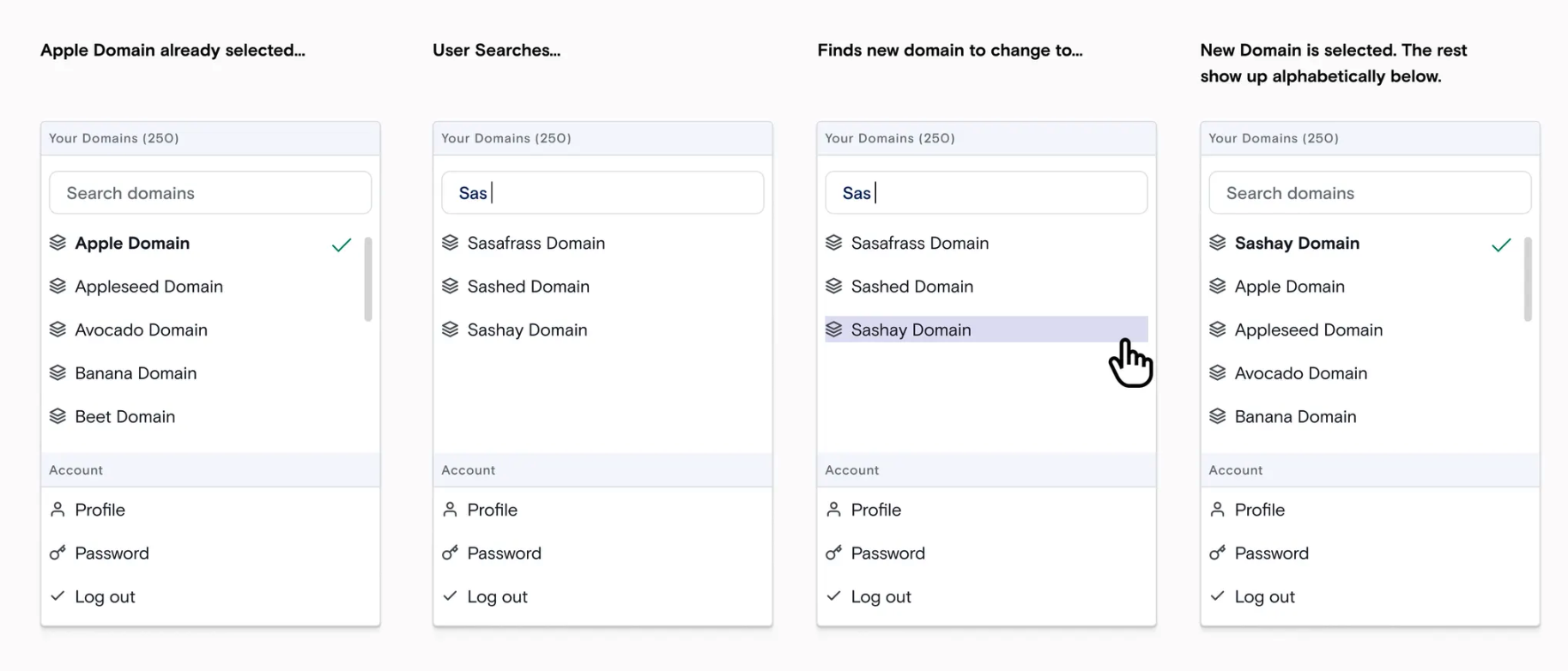Click the checkmark icon beside Log out in first panel
This screenshot has height=671, width=1568.
[58, 595]
